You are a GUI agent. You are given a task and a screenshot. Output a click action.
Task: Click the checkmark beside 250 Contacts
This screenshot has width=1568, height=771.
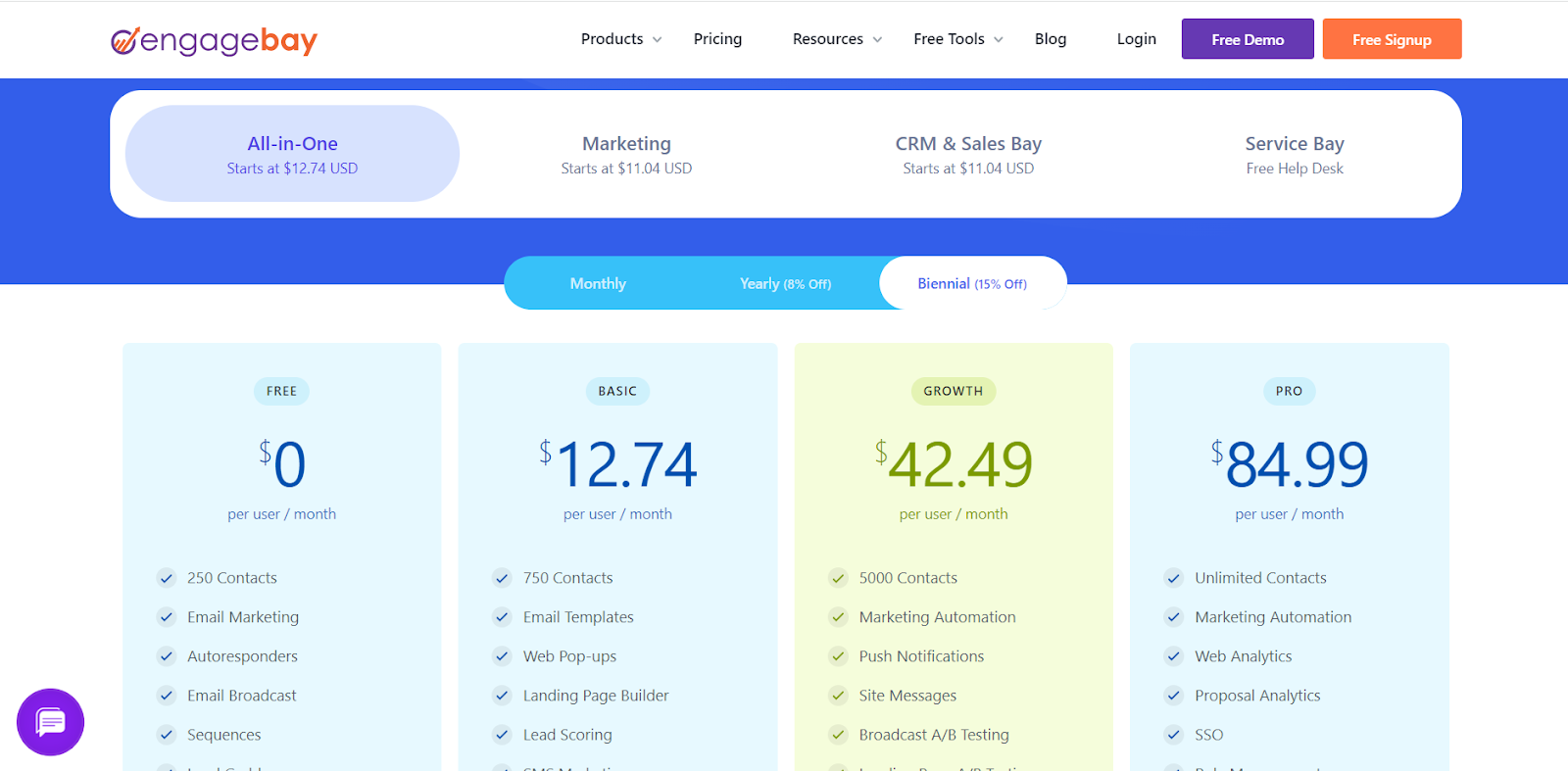167,578
